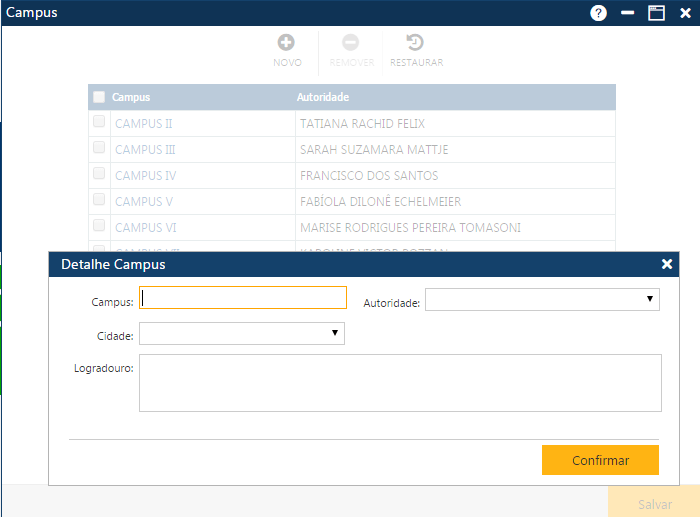Click the Remover minus icon
Viewport: 700px width, 517px height.
click(351, 43)
